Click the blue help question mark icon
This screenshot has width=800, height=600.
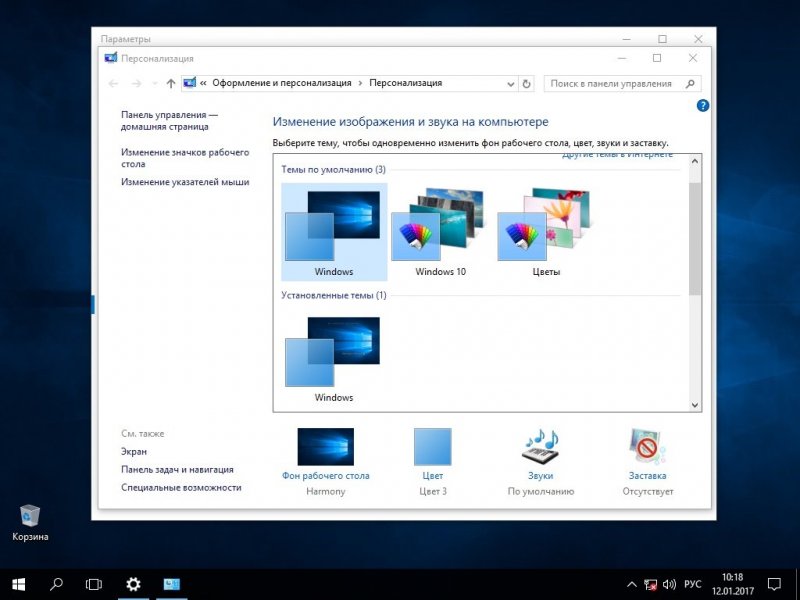703,106
